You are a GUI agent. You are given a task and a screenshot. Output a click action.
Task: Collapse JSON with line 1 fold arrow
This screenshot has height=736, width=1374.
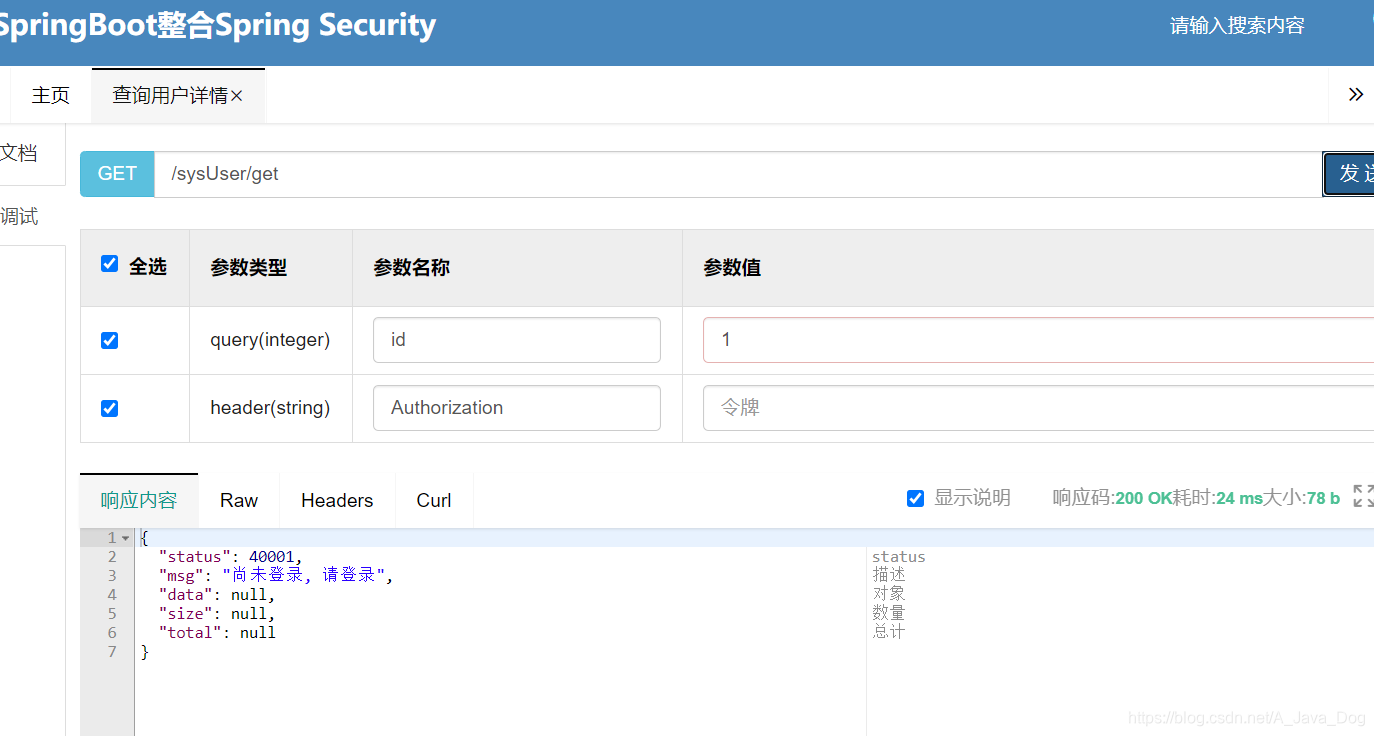(126, 538)
